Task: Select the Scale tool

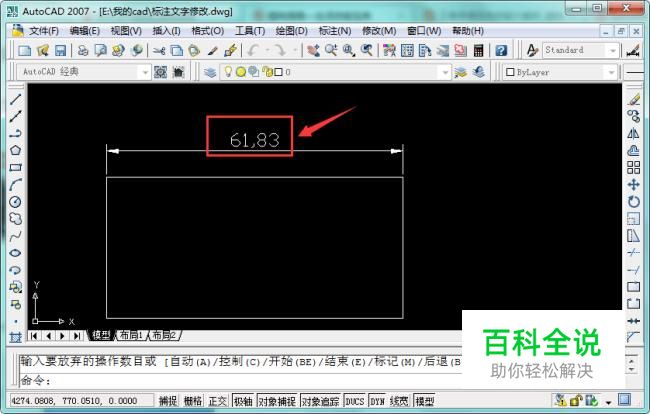Action: [x=633, y=219]
